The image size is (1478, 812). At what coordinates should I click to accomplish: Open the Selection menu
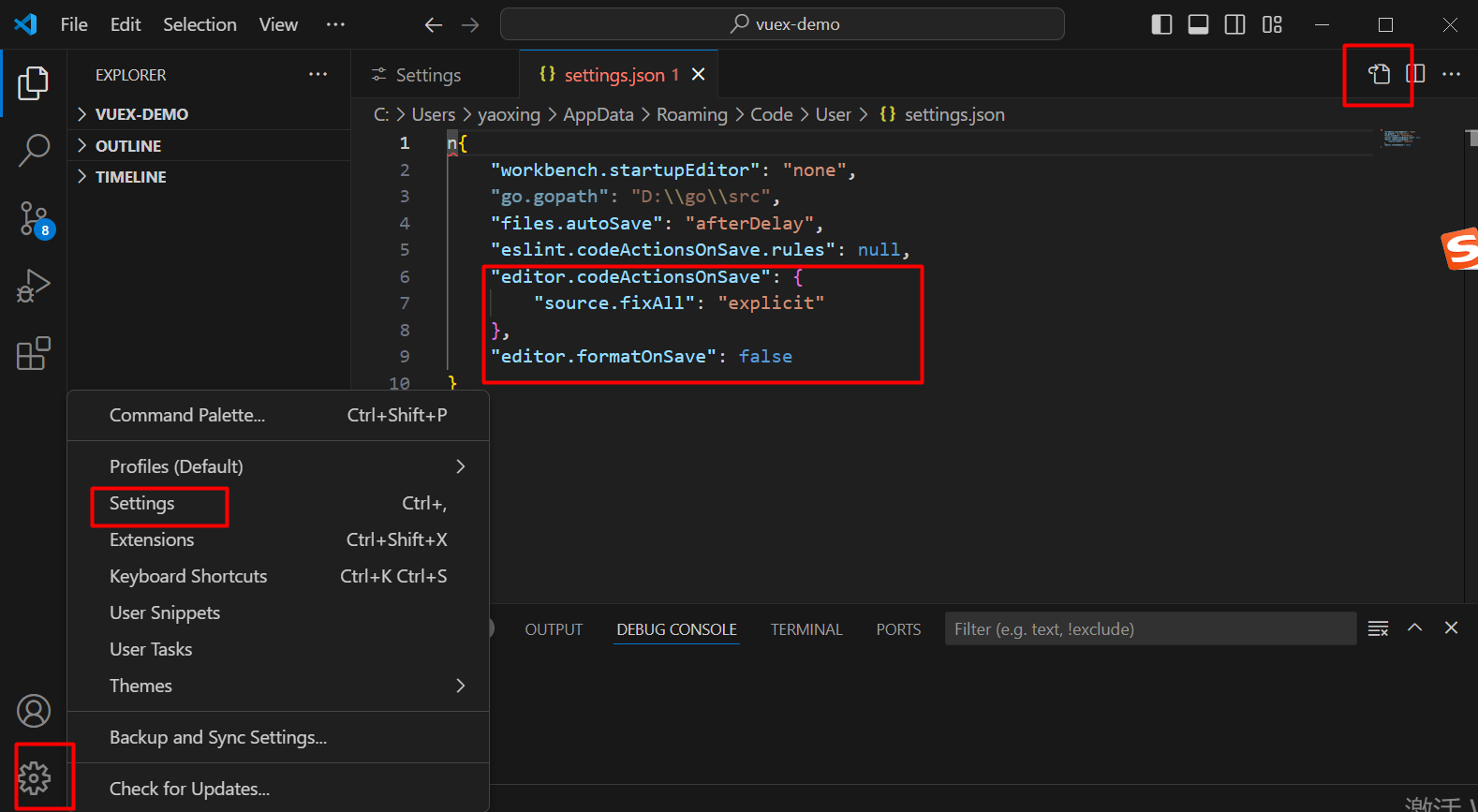pyautogui.click(x=200, y=24)
